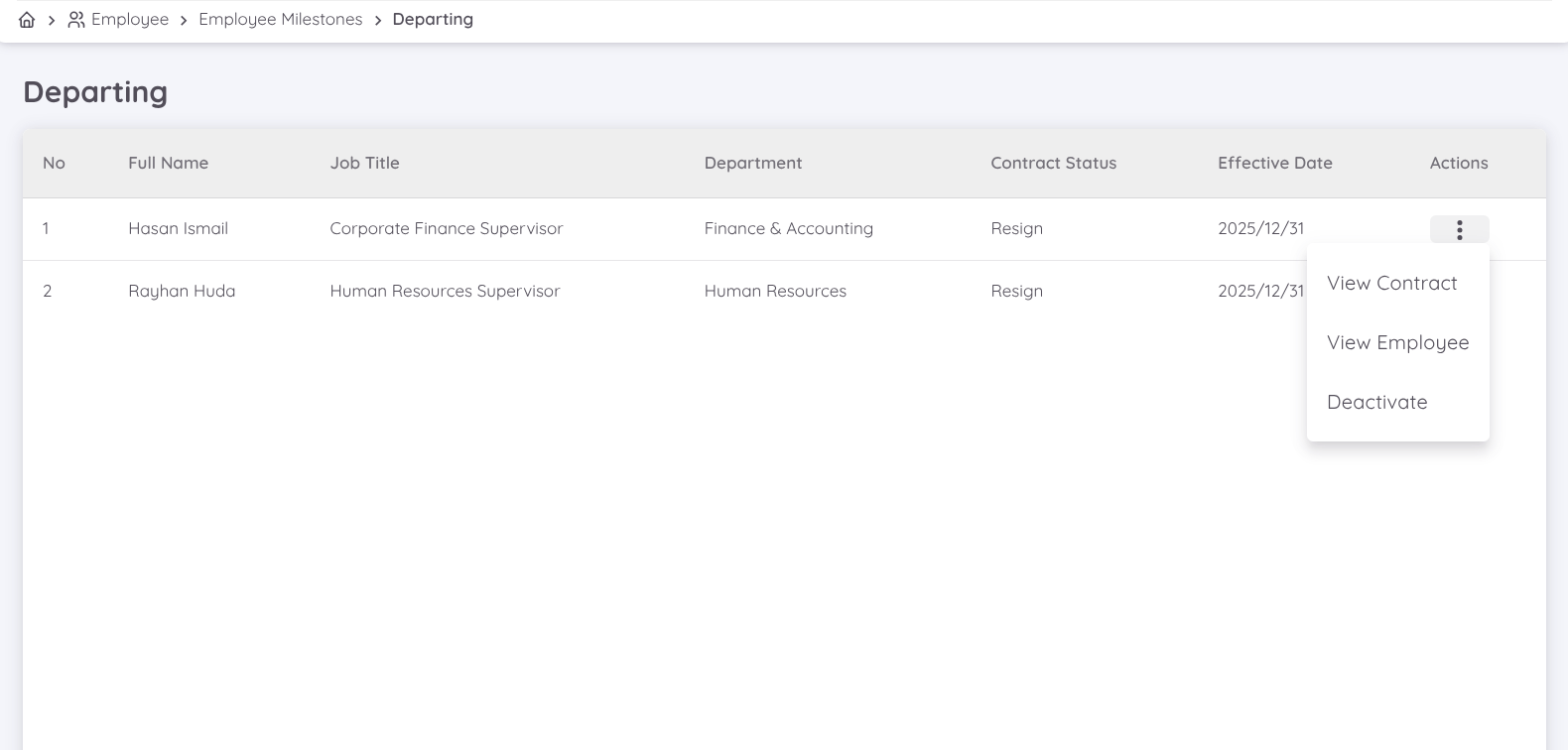
Task: Sort by the Full Name column header
Action: 168,163
